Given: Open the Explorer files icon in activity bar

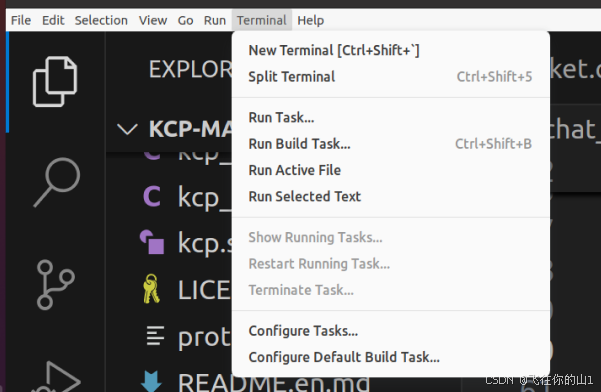Looking at the screenshot, I should (x=55, y=81).
